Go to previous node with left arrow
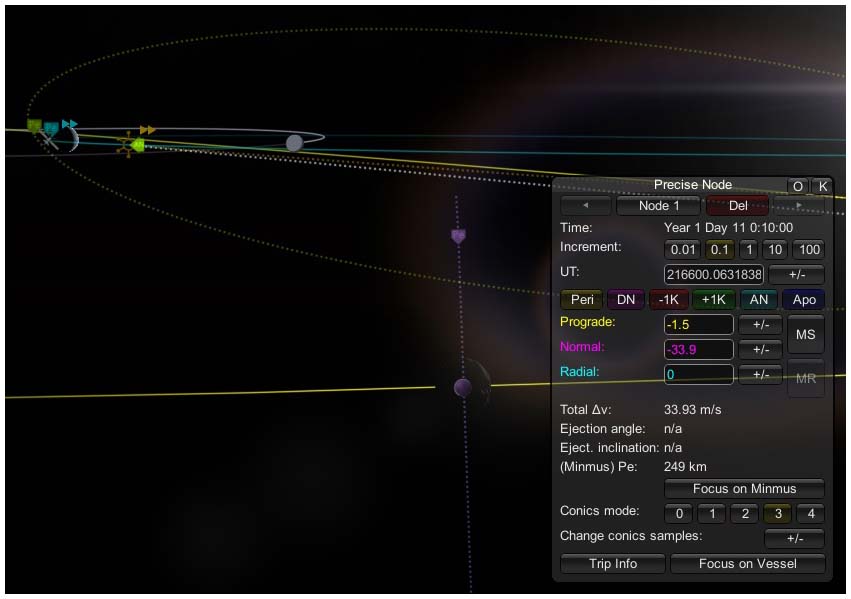 click(586, 206)
